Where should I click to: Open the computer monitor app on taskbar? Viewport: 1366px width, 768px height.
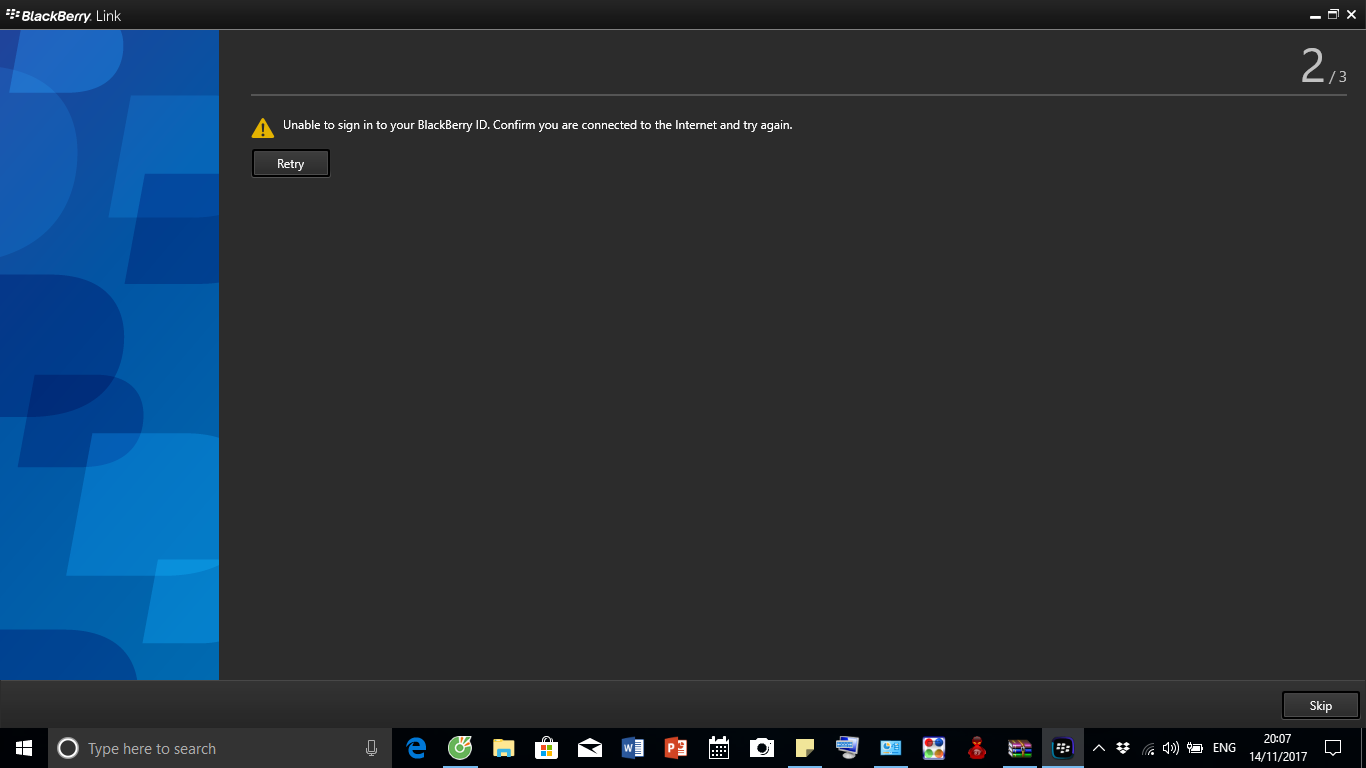pyautogui.click(x=848, y=748)
